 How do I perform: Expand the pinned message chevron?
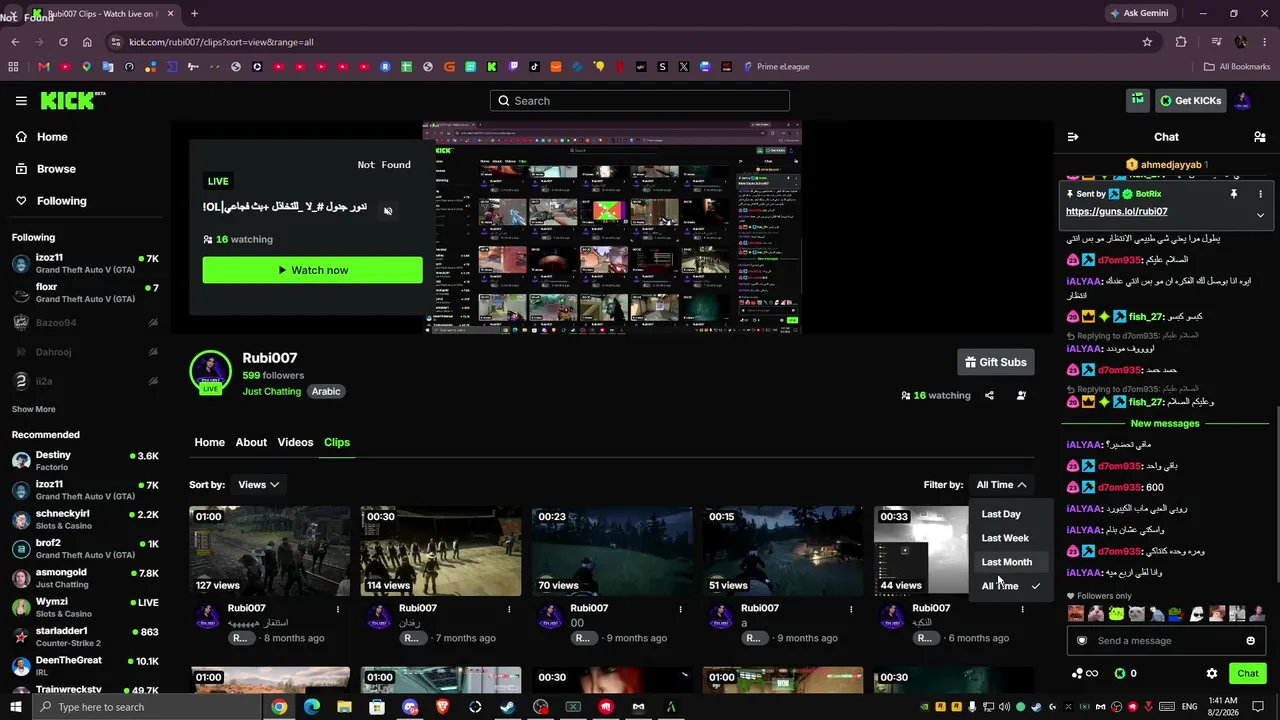(1260, 215)
